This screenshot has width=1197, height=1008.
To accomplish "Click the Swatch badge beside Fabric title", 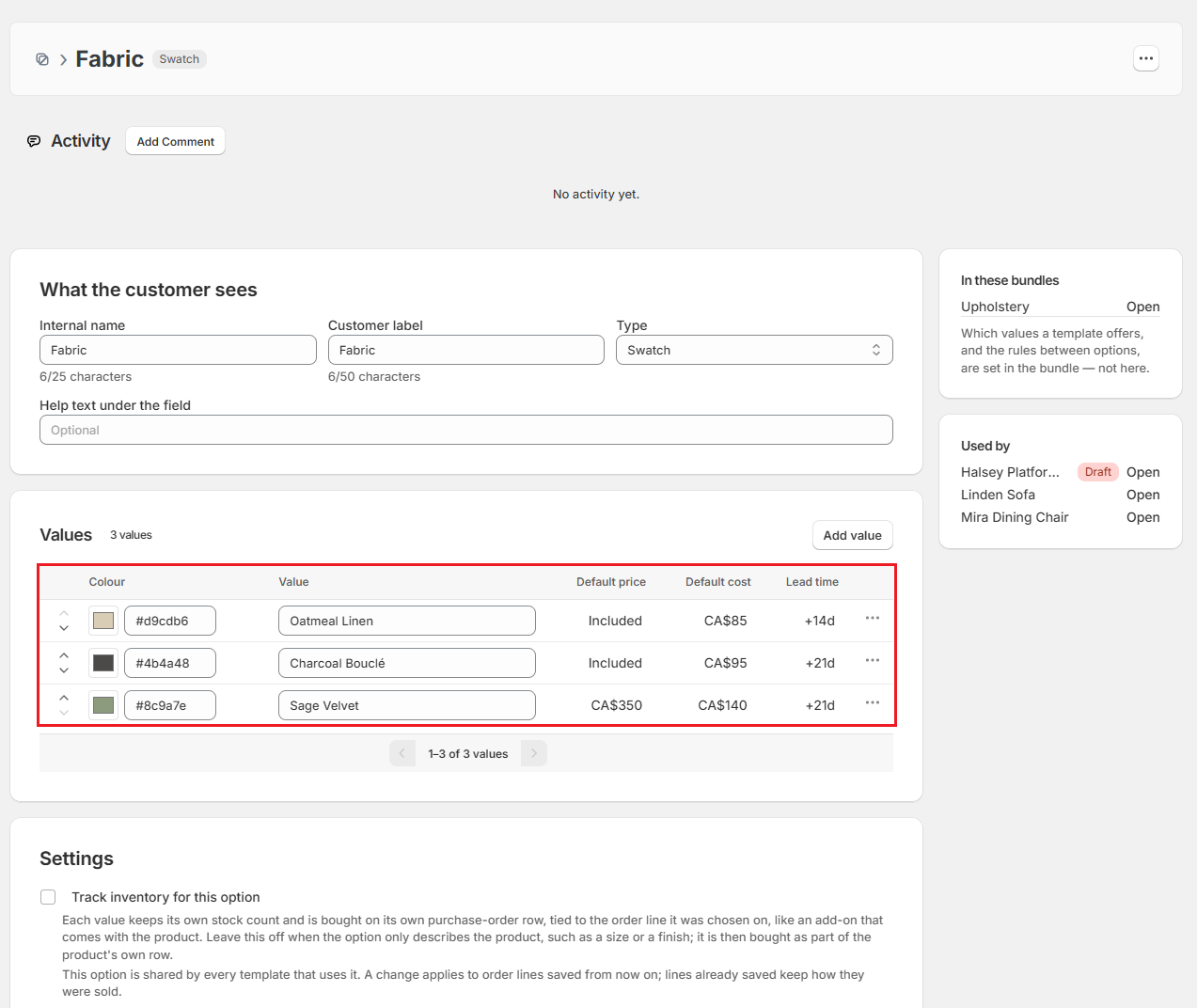I will click(x=179, y=59).
